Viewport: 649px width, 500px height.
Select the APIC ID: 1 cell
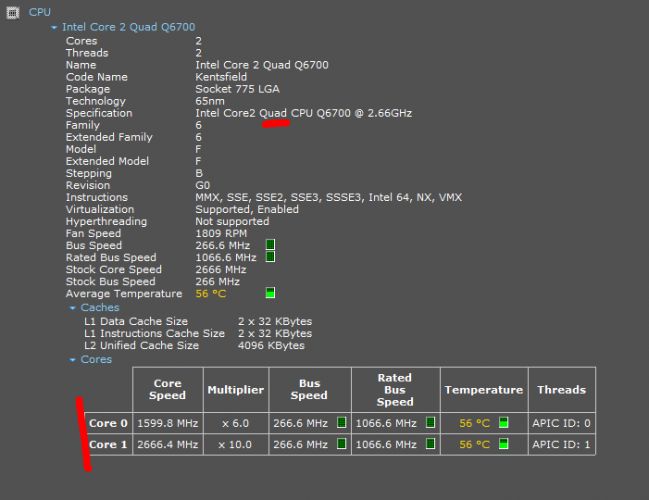(x=562, y=444)
